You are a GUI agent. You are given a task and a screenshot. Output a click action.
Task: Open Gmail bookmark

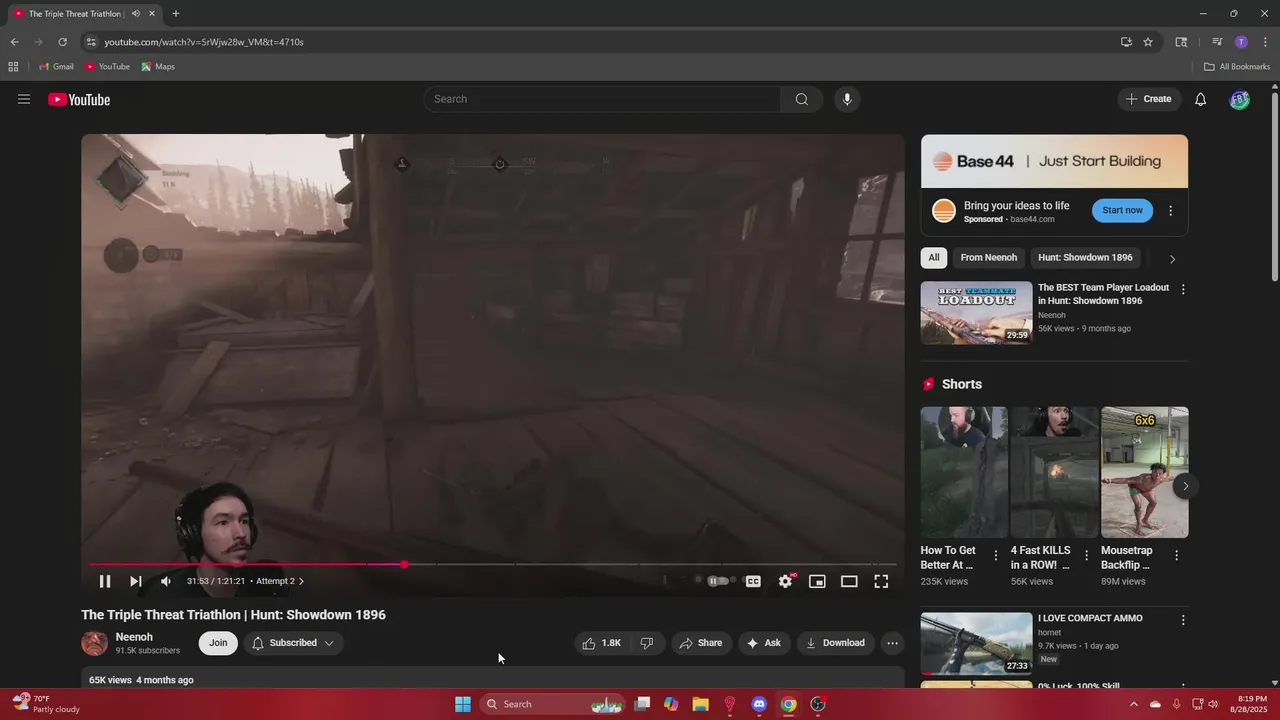pyautogui.click(x=56, y=67)
